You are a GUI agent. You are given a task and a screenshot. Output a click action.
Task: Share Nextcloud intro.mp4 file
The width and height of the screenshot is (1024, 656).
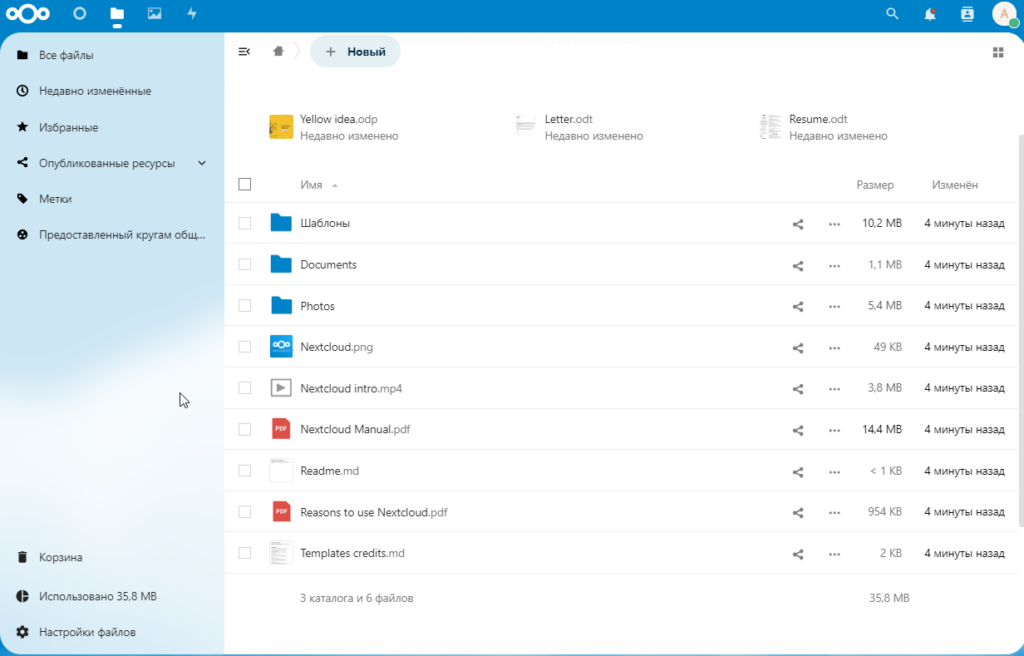click(x=798, y=389)
